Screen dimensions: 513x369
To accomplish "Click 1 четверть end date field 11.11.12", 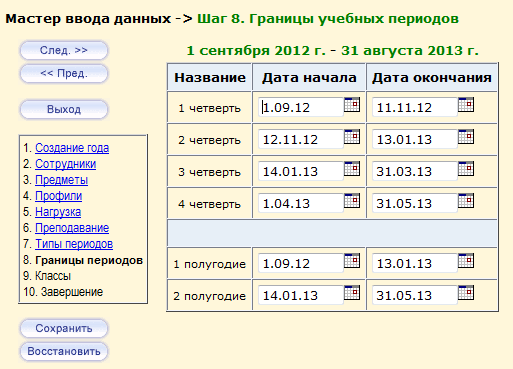I will (415, 107).
